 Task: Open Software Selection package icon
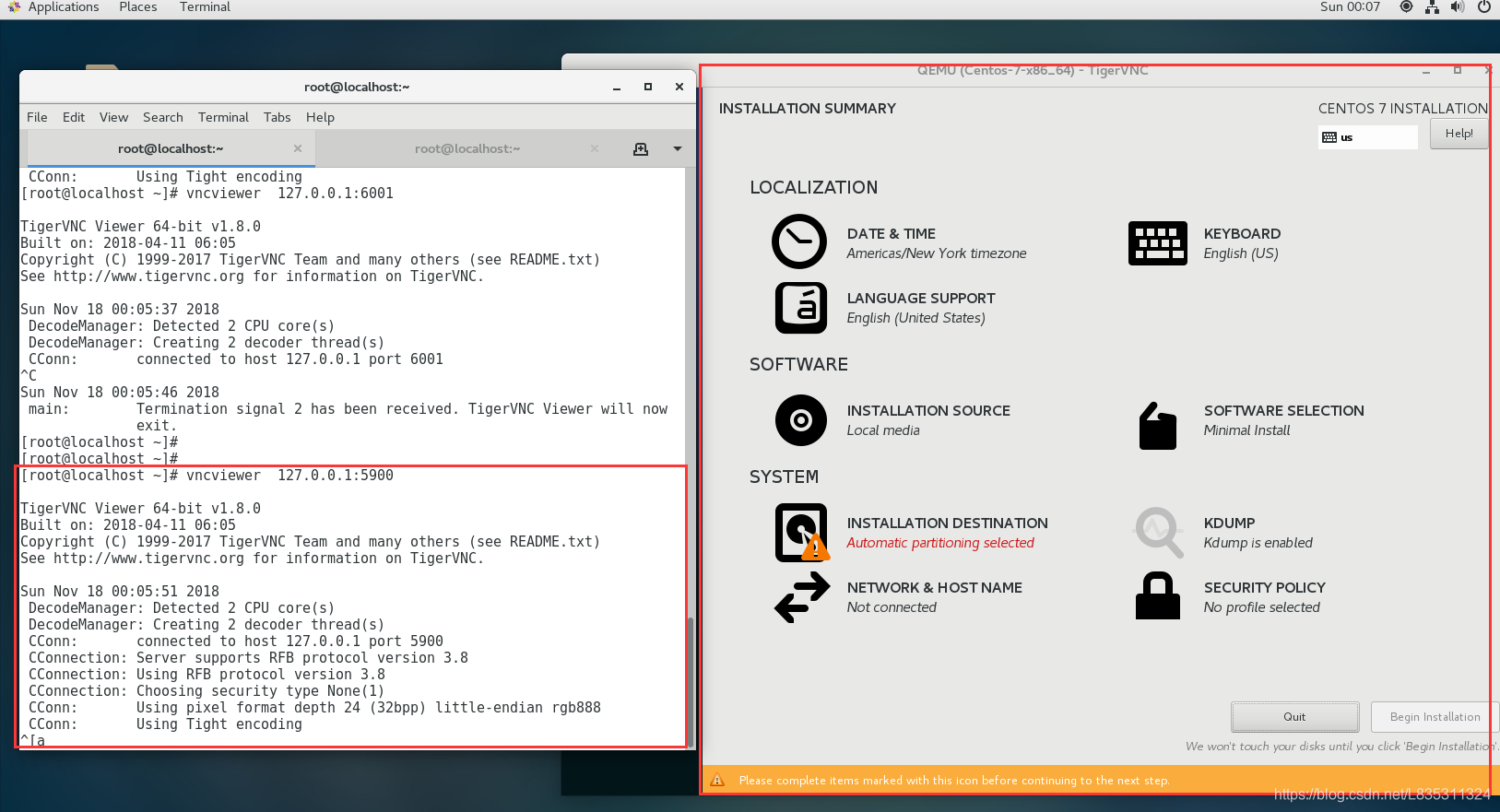click(1158, 426)
